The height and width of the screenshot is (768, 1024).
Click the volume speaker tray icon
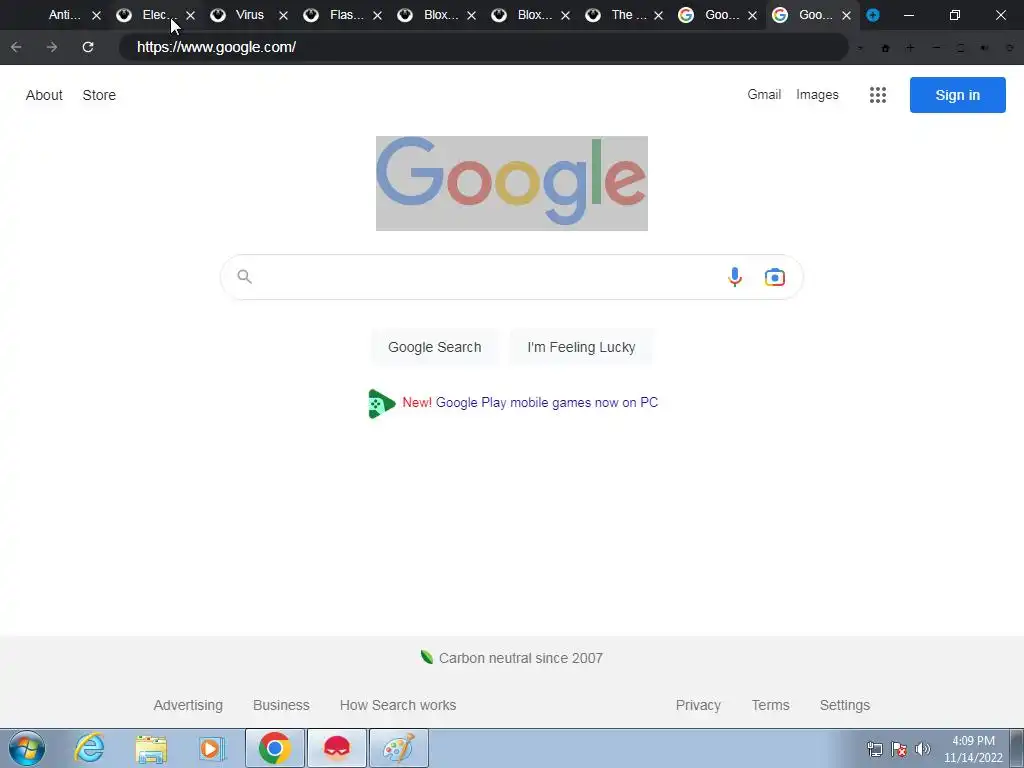pyautogui.click(x=923, y=749)
